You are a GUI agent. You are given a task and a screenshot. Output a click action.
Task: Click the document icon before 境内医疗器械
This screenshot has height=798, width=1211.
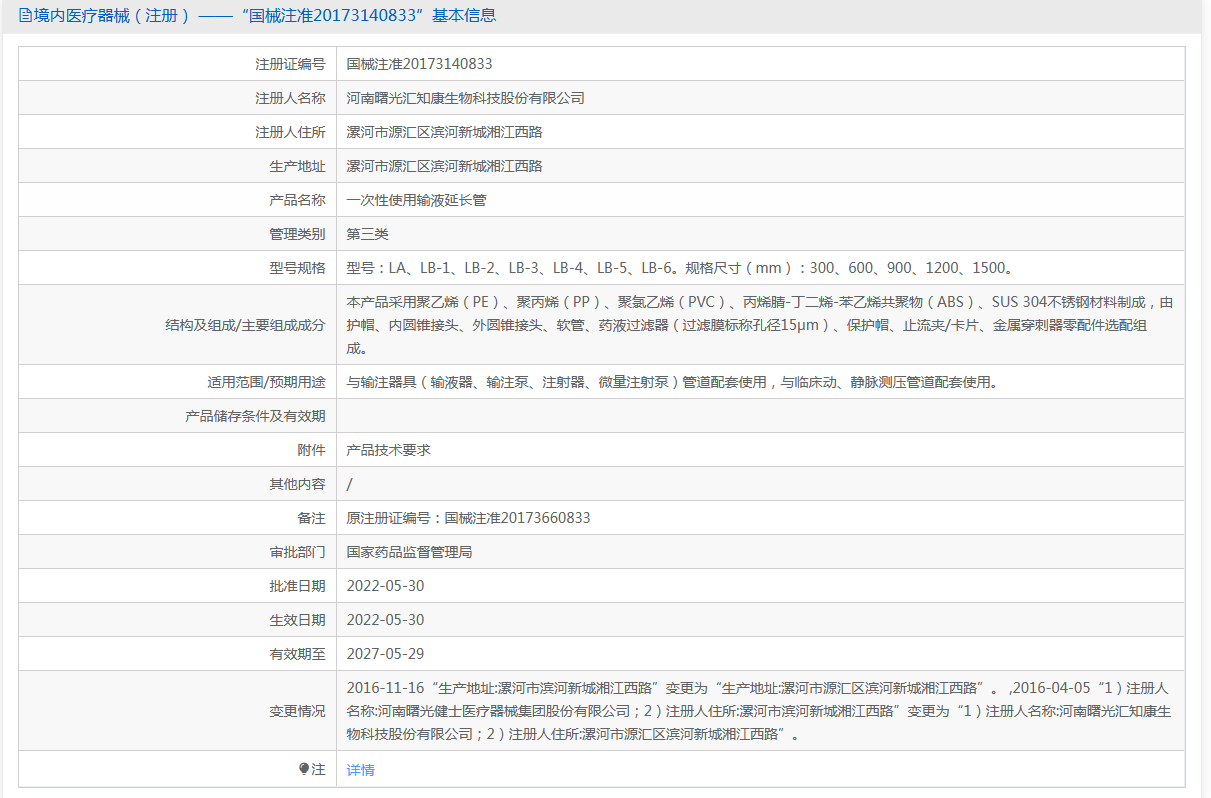(25, 16)
